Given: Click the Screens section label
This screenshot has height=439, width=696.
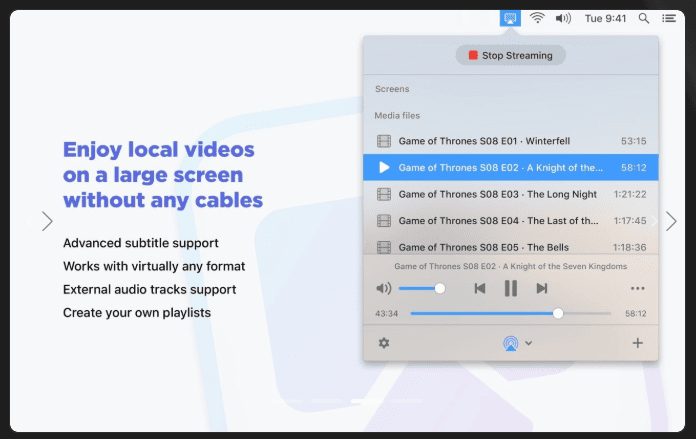Looking at the screenshot, I should [x=392, y=89].
